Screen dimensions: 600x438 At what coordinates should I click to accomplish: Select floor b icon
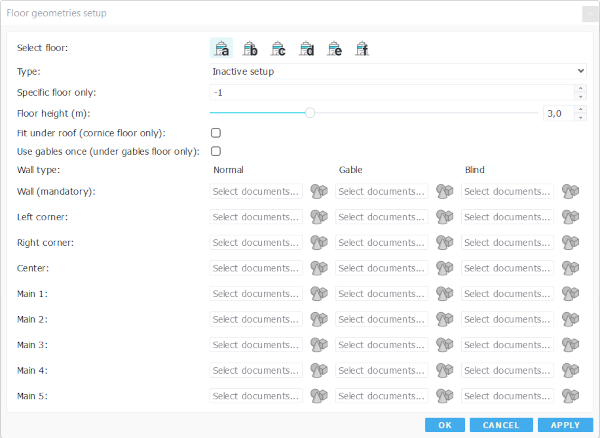point(250,48)
